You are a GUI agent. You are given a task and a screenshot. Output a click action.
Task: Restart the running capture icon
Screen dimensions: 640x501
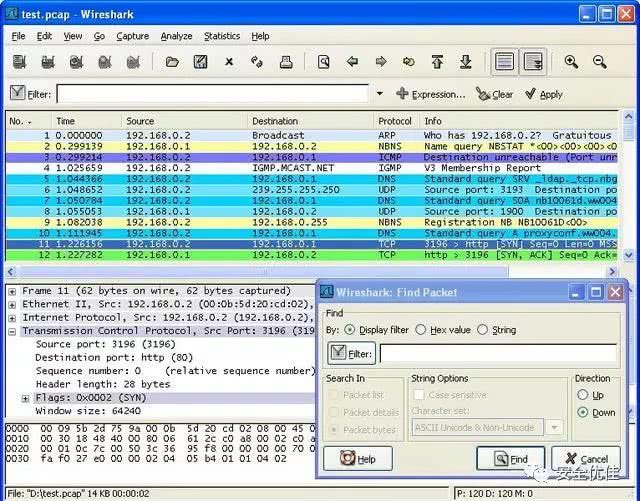133,62
